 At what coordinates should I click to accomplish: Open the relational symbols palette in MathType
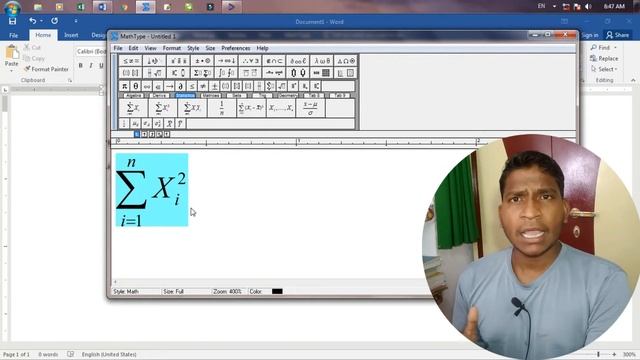tap(131, 61)
